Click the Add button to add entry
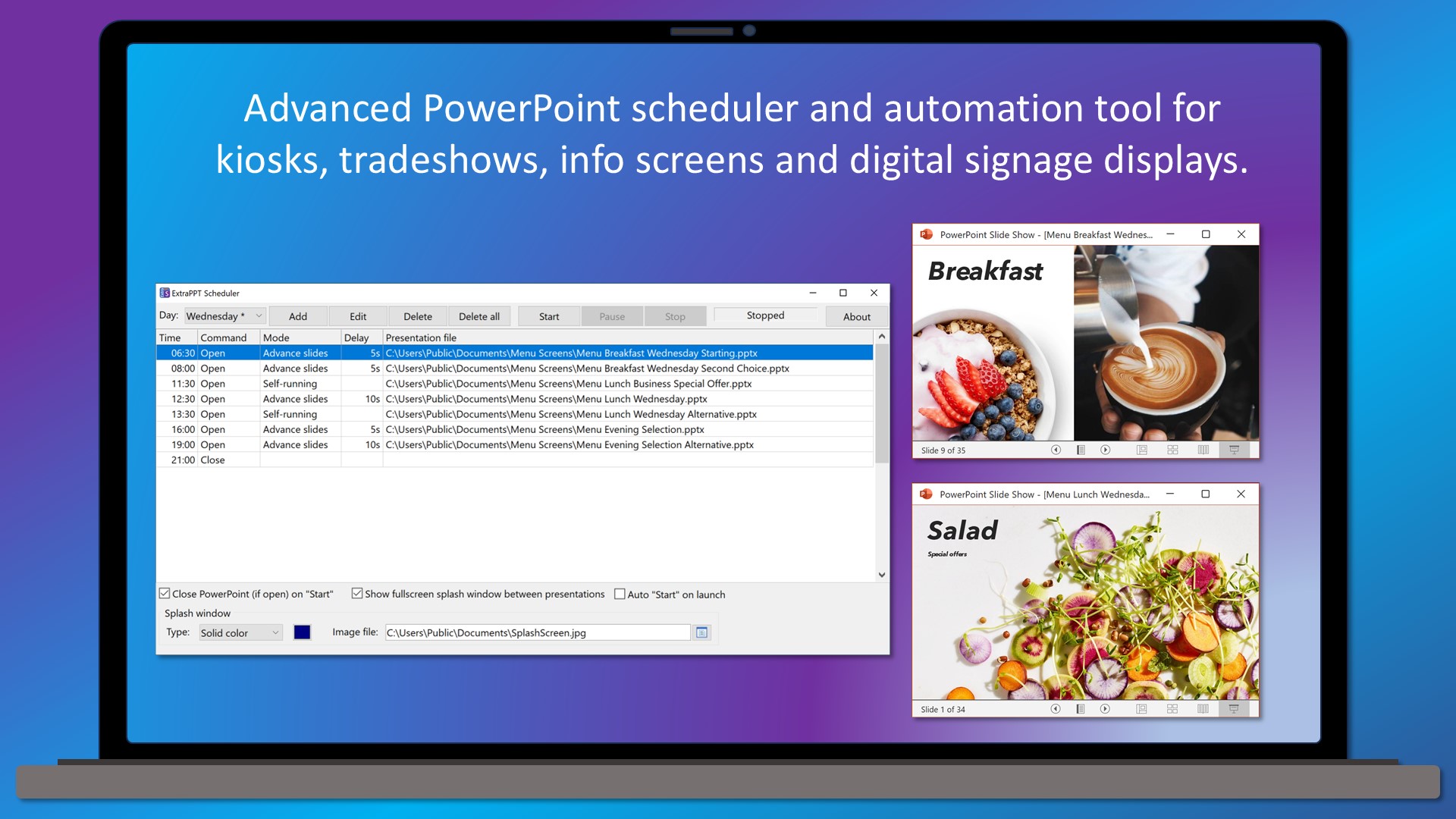 point(297,316)
